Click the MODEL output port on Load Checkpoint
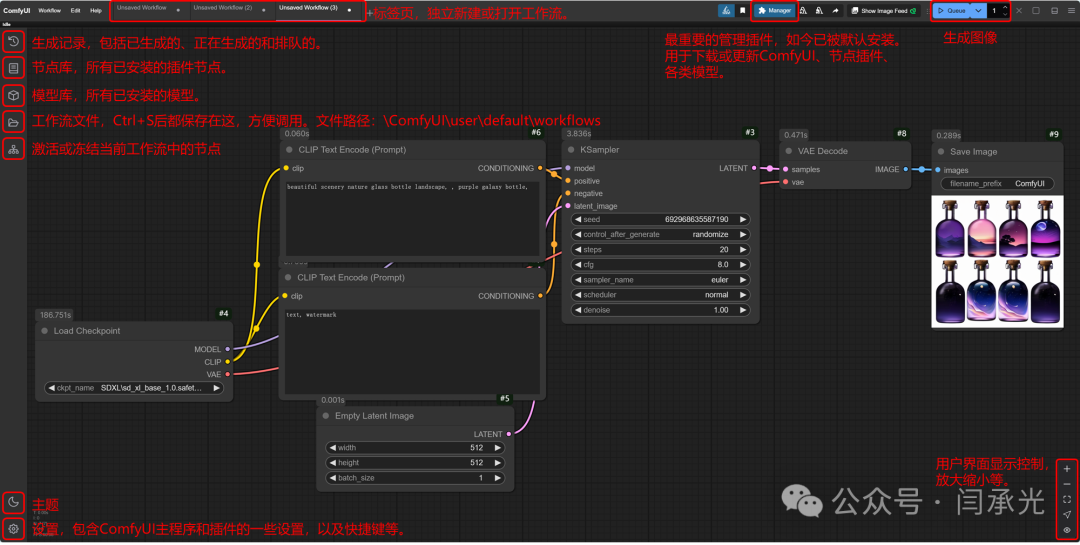Screen dimensions: 1080x545 pos(228,349)
